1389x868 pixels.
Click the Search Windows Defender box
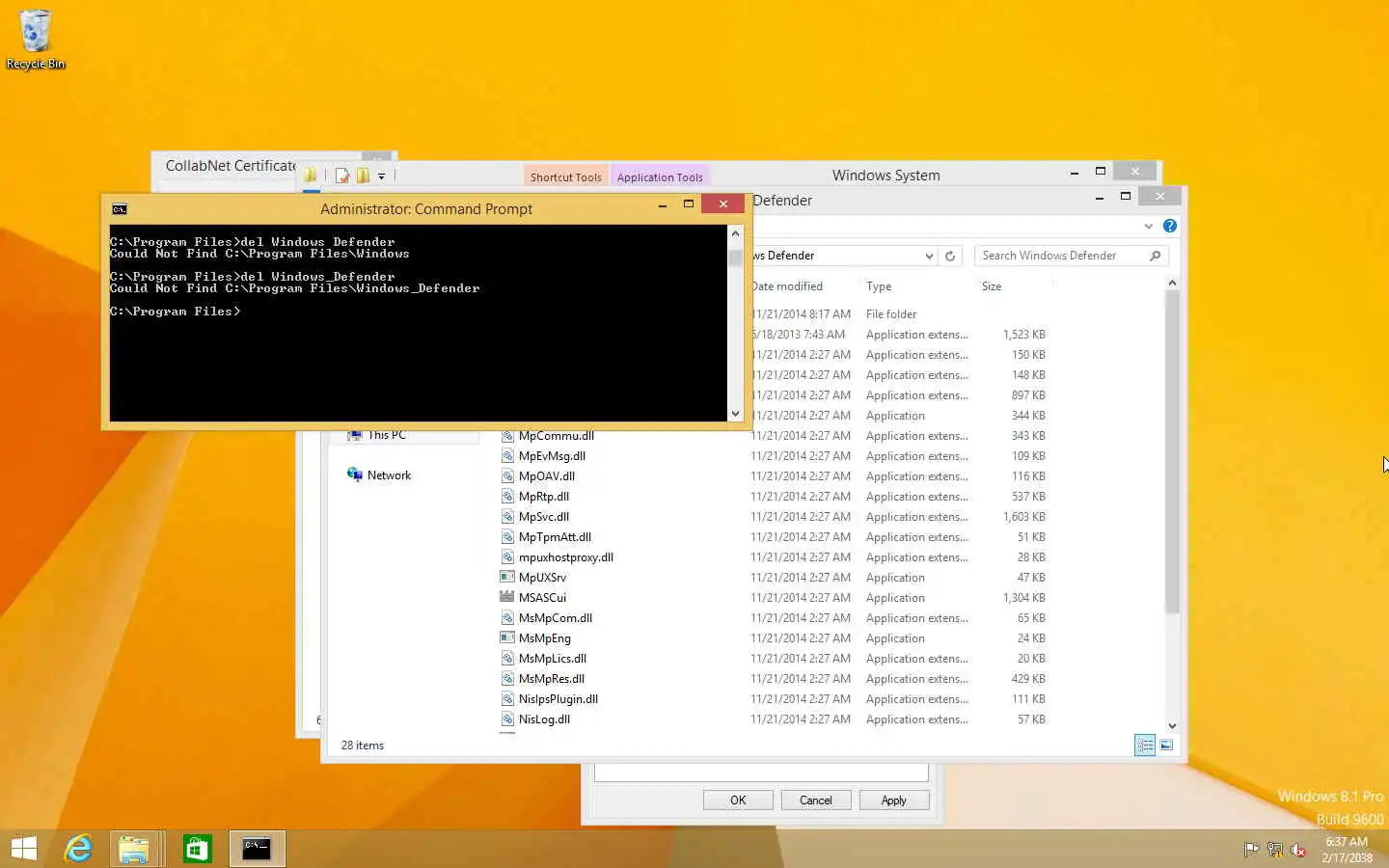click(x=1061, y=256)
